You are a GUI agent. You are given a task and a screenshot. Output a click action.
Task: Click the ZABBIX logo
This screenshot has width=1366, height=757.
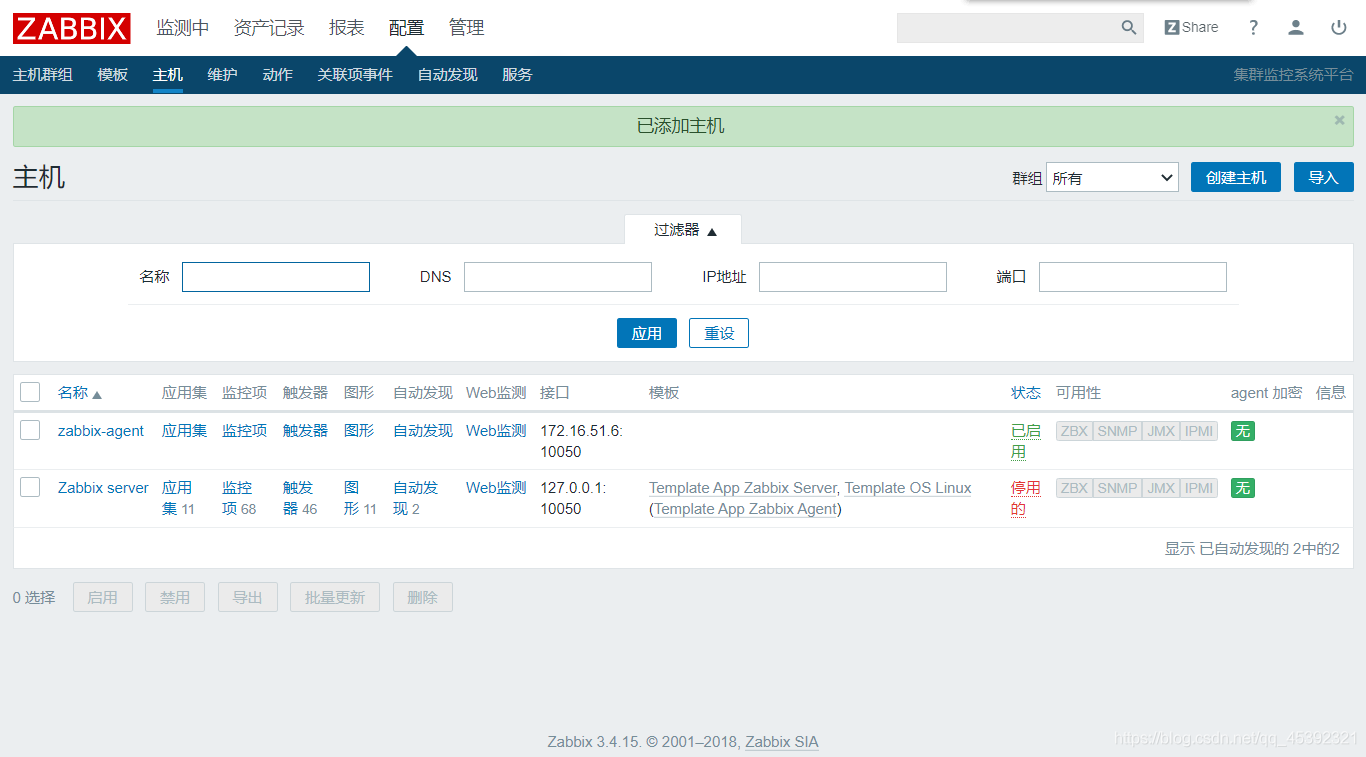pos(72,28)
